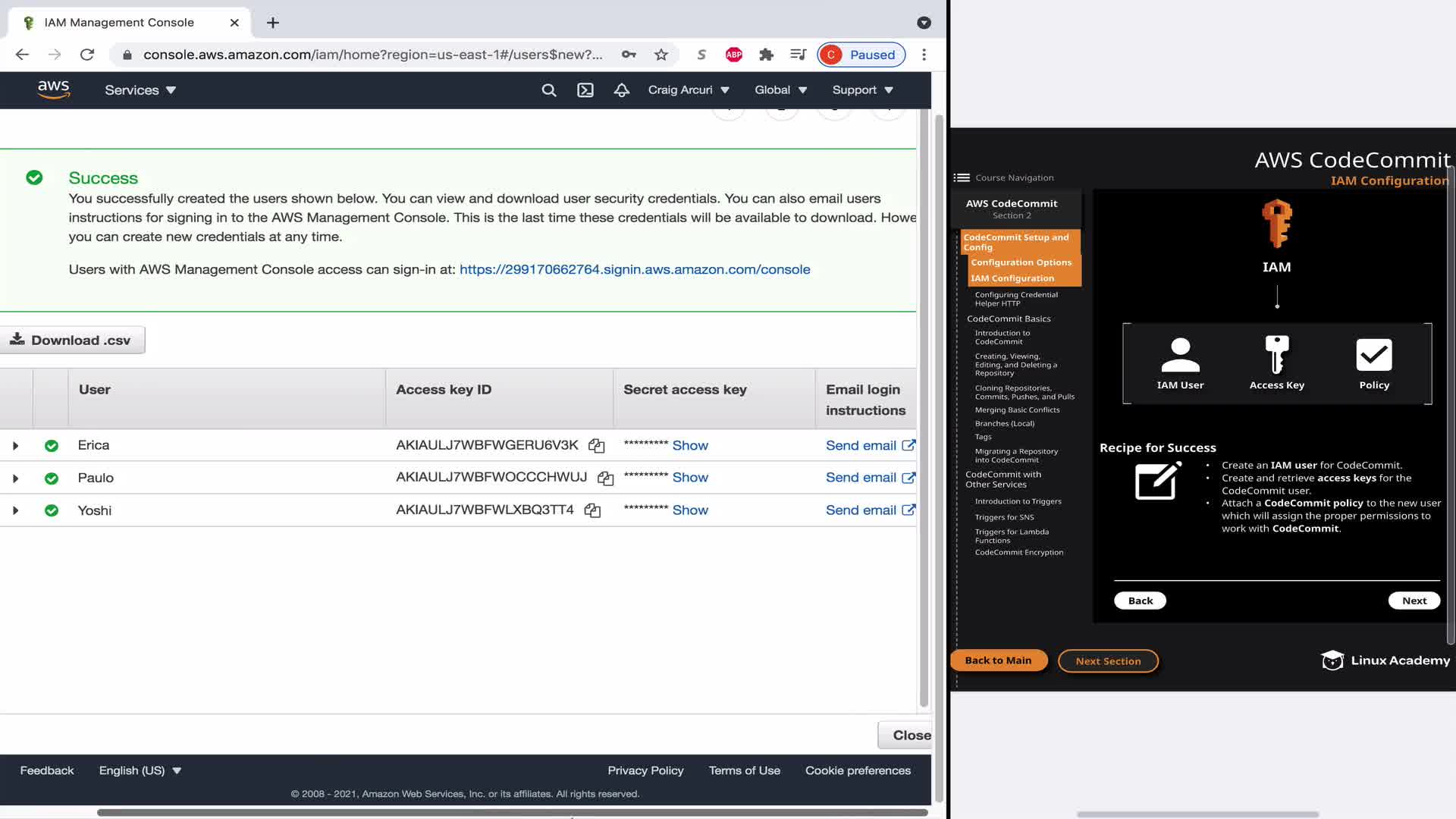The image size is (1456, 819).
Task: Copy Yoshi's access key ID
Action: point(592,511)
